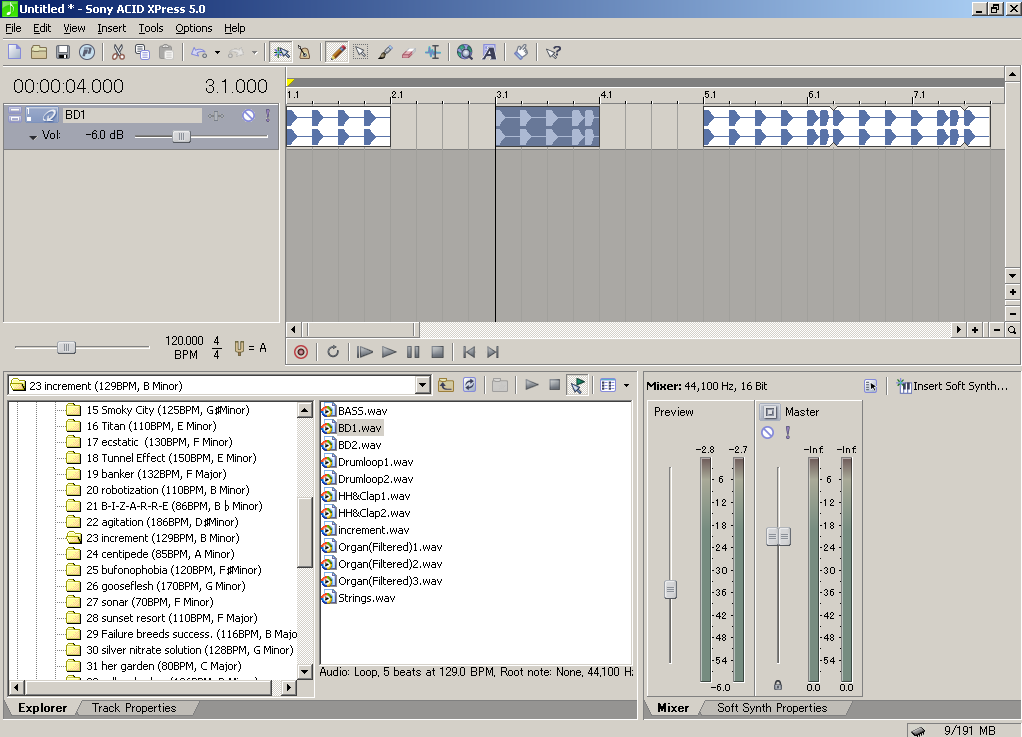Click the 120.000 BPM tempo value

point(184,341)
